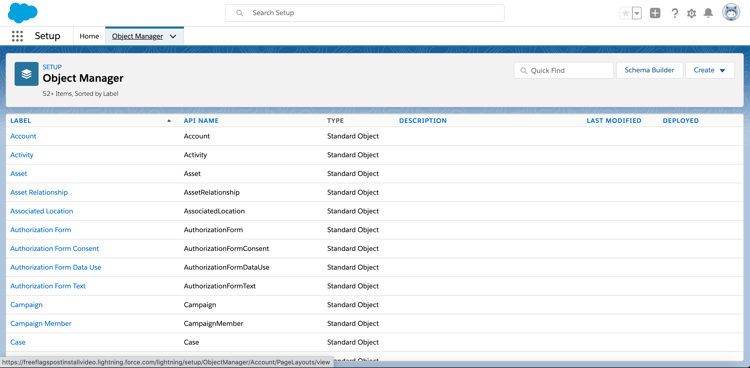750x368 pixels.
Task: Click the Quick Find input field
Action: (563, 70)
